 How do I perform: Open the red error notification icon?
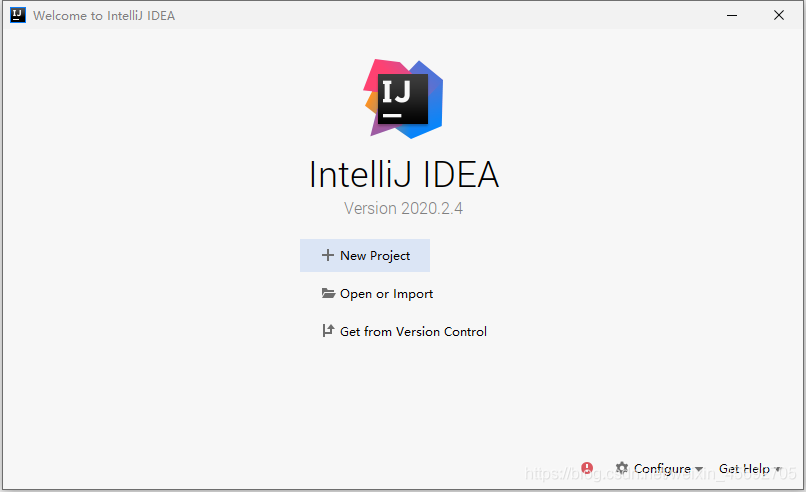click(587, 468)
